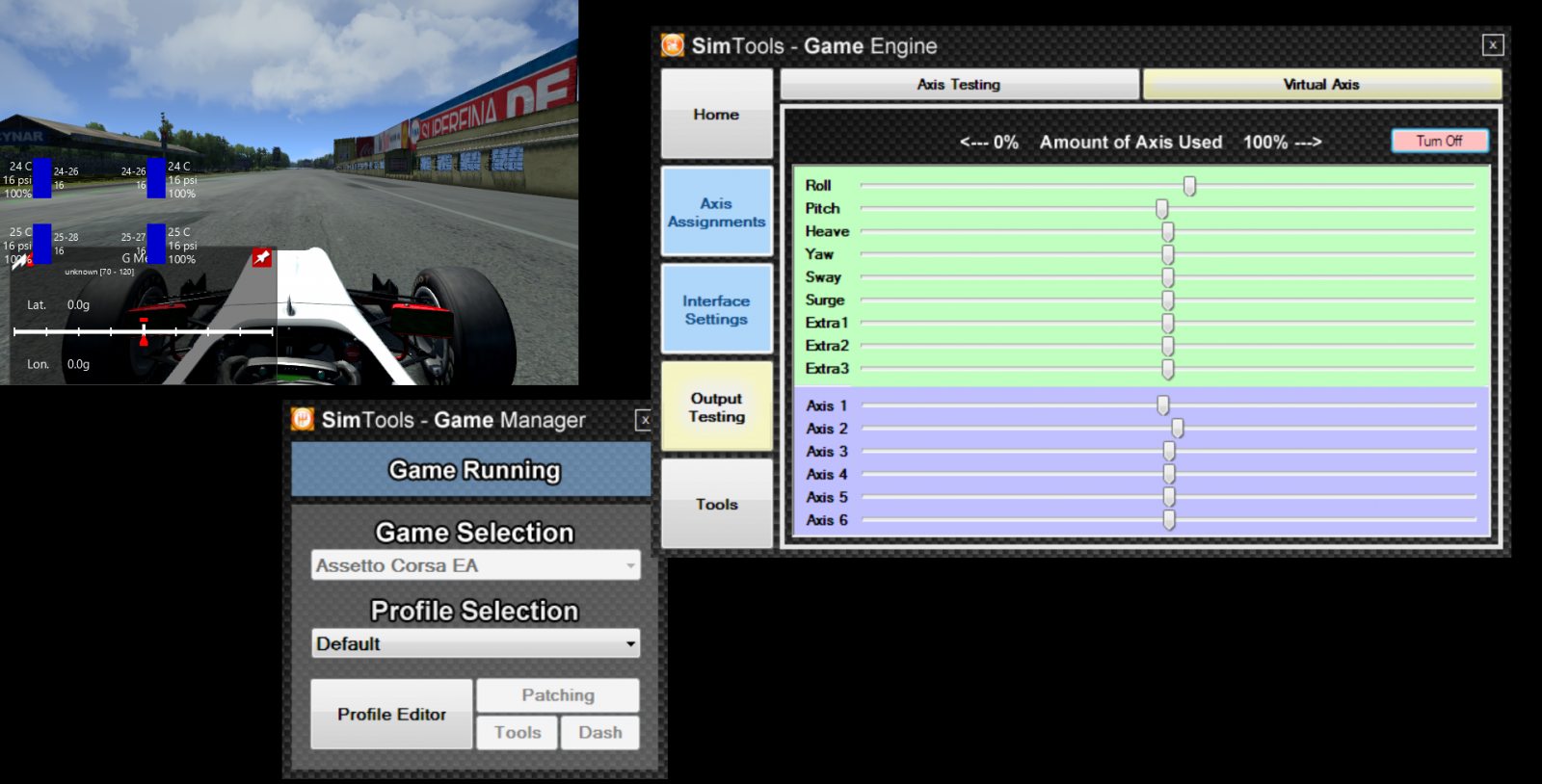Close the Game Engine window
The image size is (1542, 784).
pyautogui.click(x=1492, y=44)
